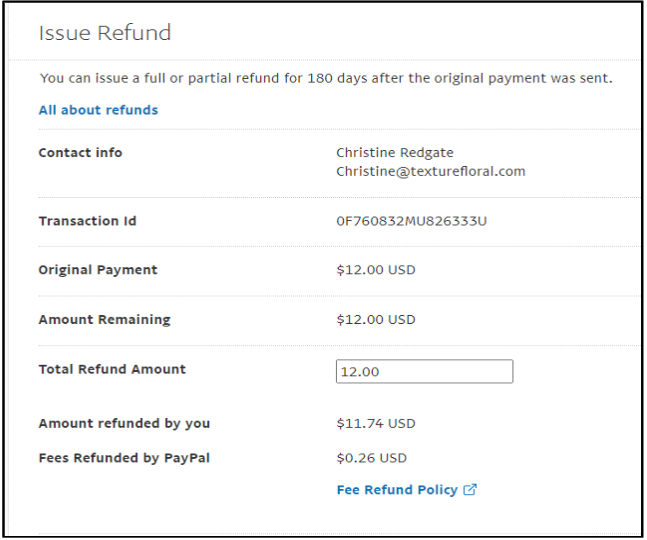Click the 180 days refund notice text
This screenshot has height=540, width=647.
(x=325, y=78)
